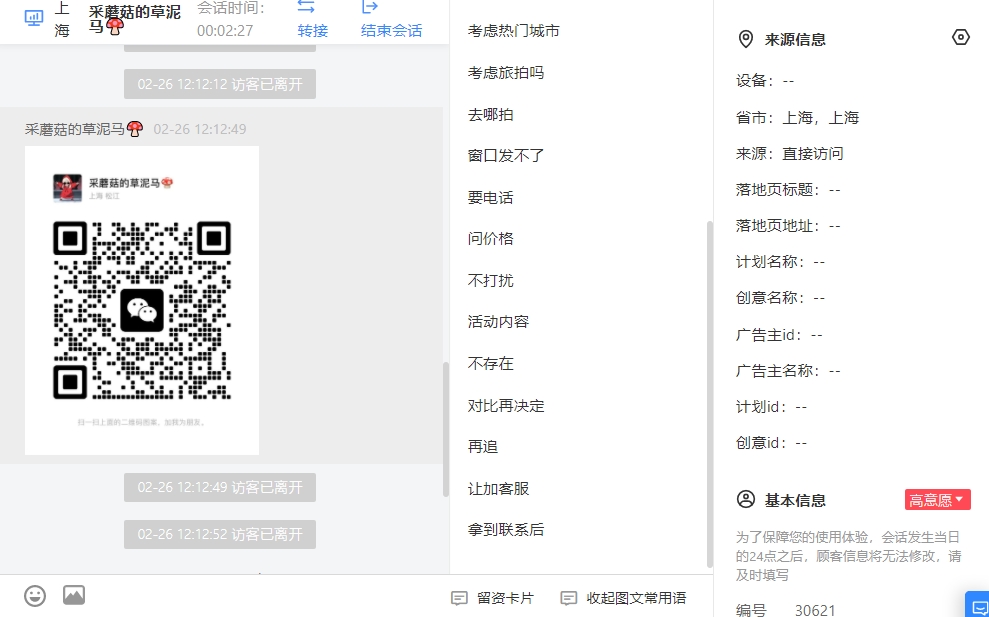Select quick phrase 窗口发不了

click(x=506, y=156)
